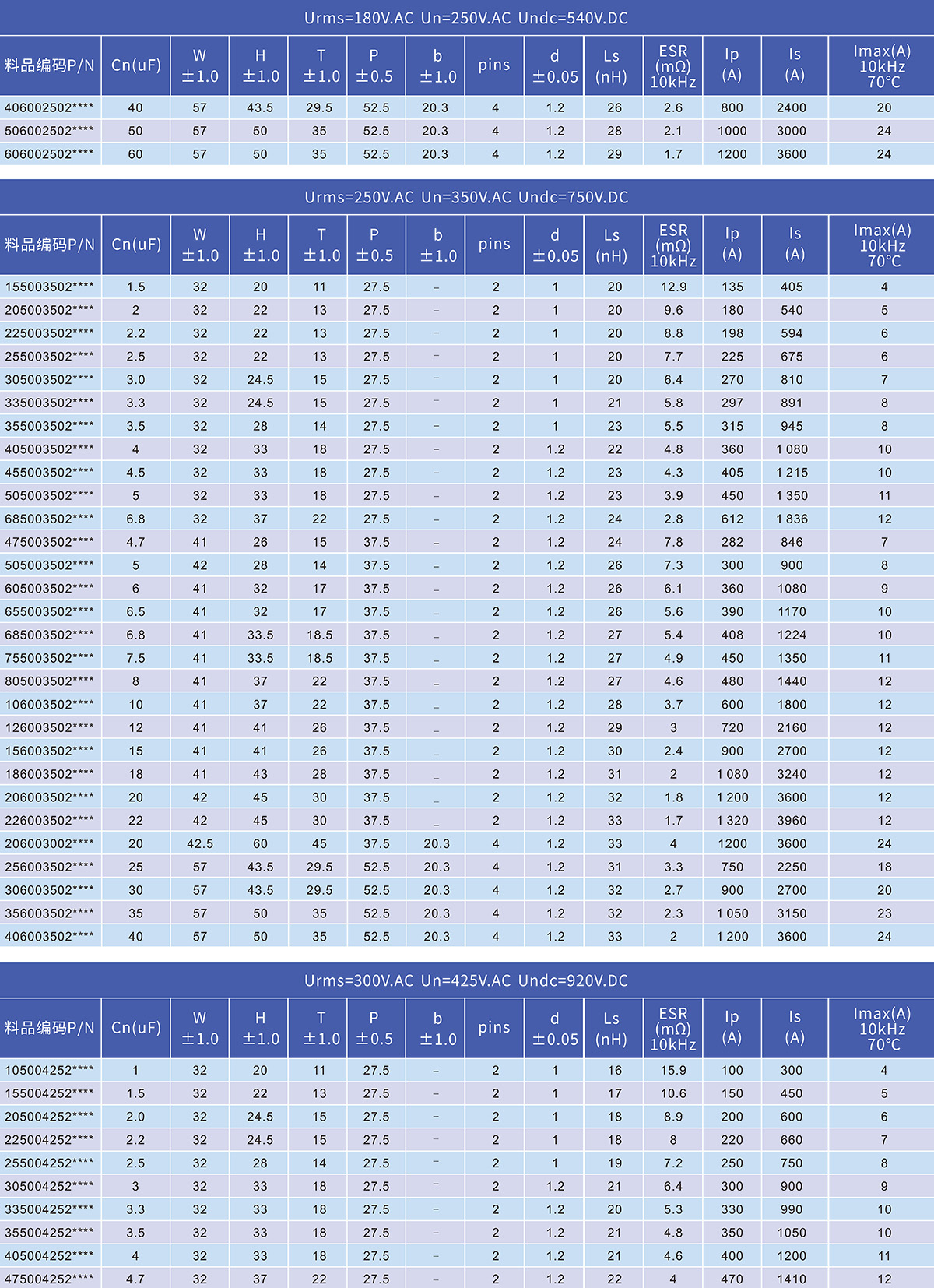
Task: Select part number 356003502****
Action: (49, 913)
